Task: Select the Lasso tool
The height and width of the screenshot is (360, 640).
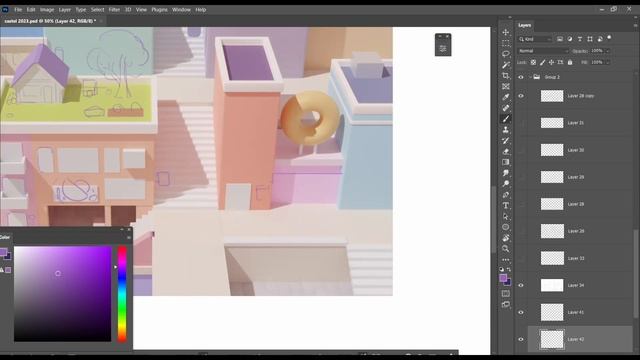Action: click(x=506, y=54)
